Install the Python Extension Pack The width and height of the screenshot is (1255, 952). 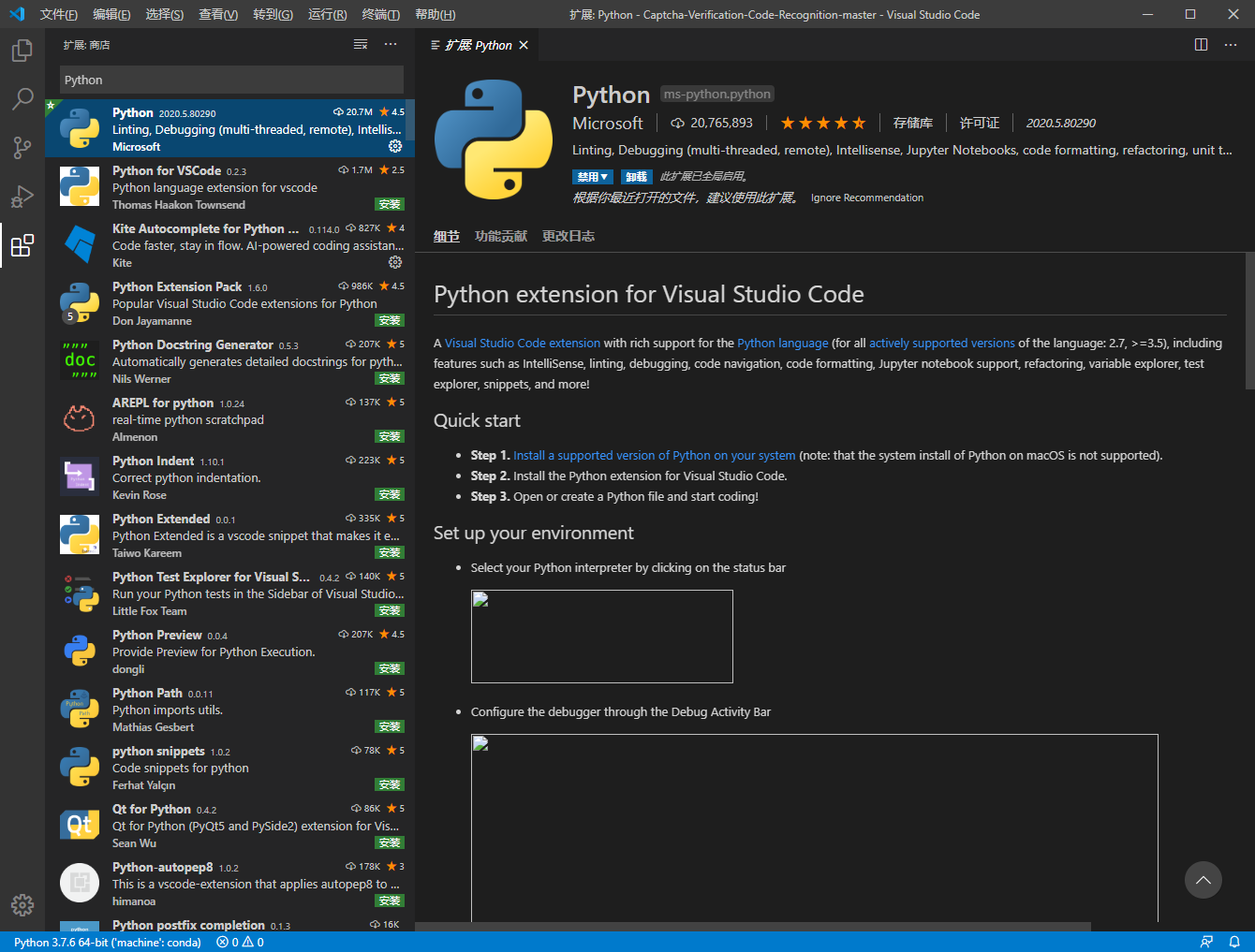tap(389, 319)
